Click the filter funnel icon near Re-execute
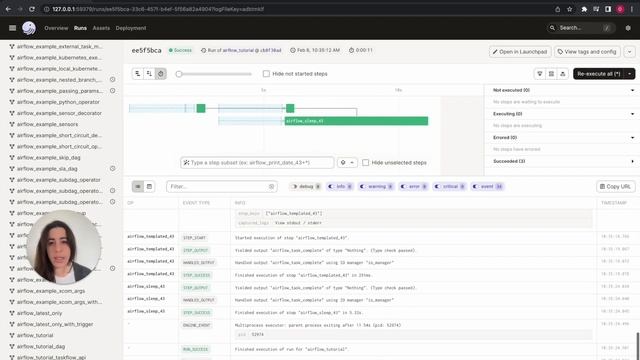The height and width of the screenshot is (360, 640). coord(540,73)
